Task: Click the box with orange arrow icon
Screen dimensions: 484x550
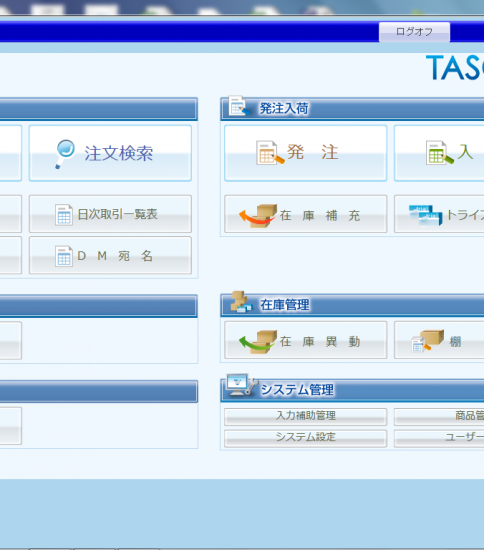Action: pos(258,215)
